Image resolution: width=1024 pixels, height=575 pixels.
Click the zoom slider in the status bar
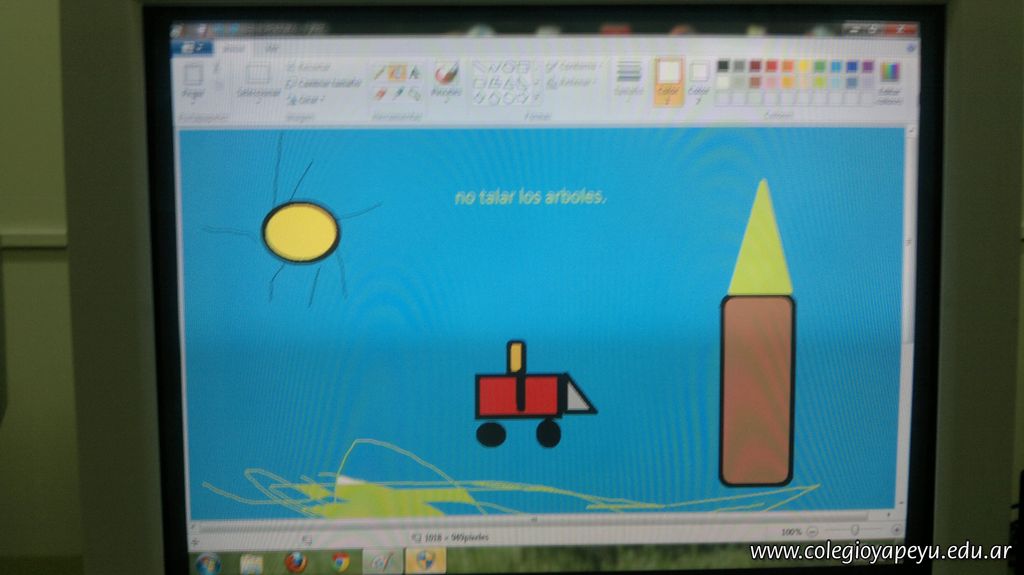coord(853,531)
